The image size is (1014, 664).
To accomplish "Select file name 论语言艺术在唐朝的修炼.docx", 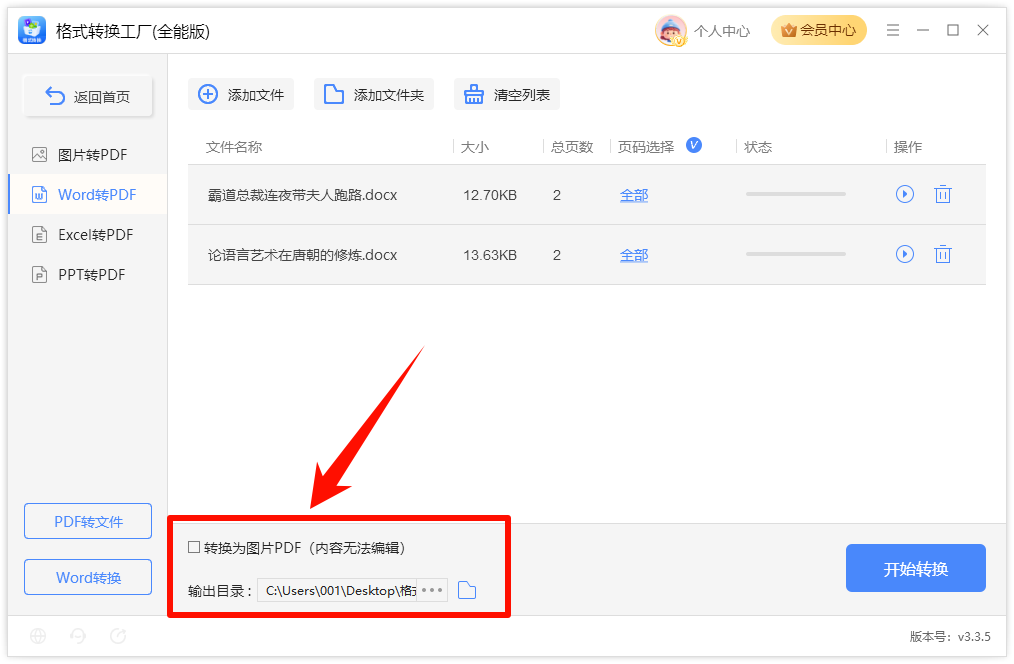I will (x=302, y=255).
